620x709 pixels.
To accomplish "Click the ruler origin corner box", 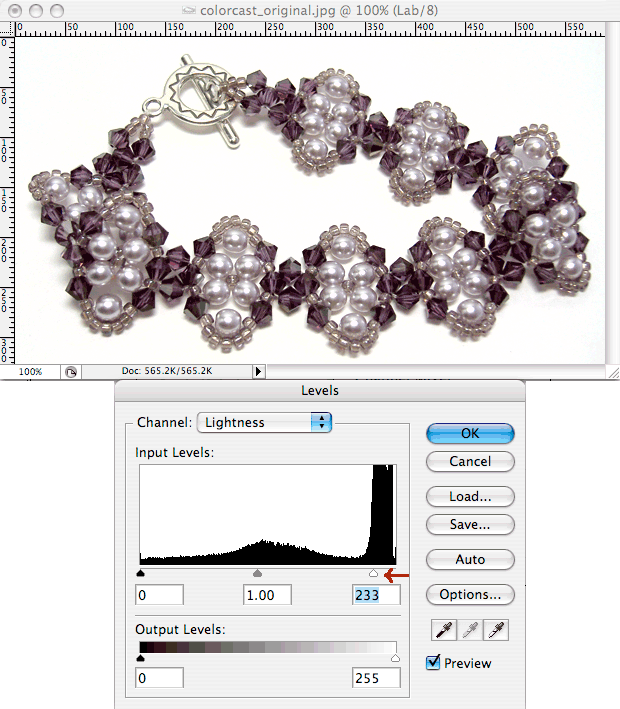I will 7,29.
